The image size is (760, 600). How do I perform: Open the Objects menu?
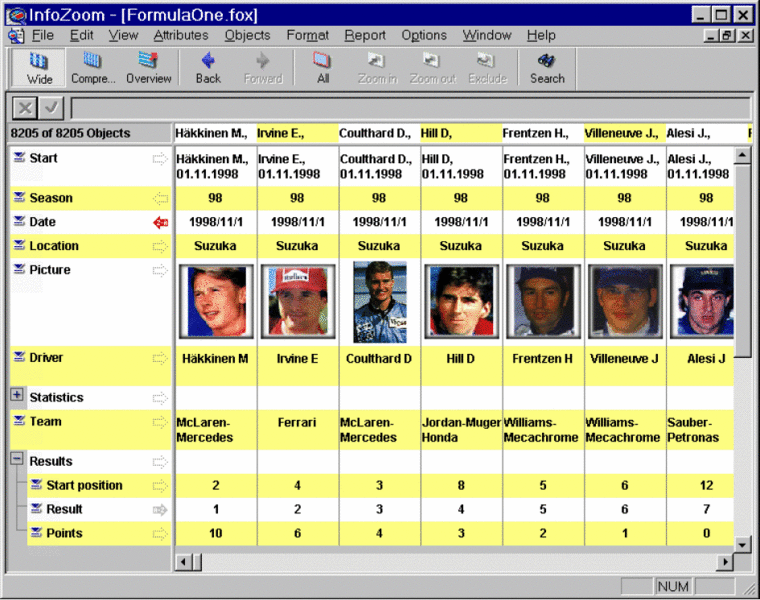click(247, 35)
